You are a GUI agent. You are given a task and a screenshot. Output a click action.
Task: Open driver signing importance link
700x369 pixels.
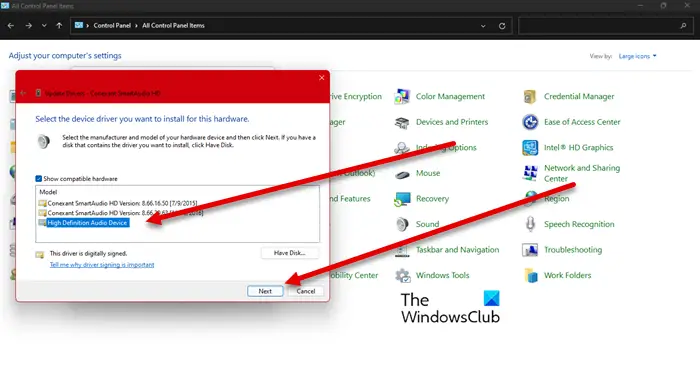(102, 265)
